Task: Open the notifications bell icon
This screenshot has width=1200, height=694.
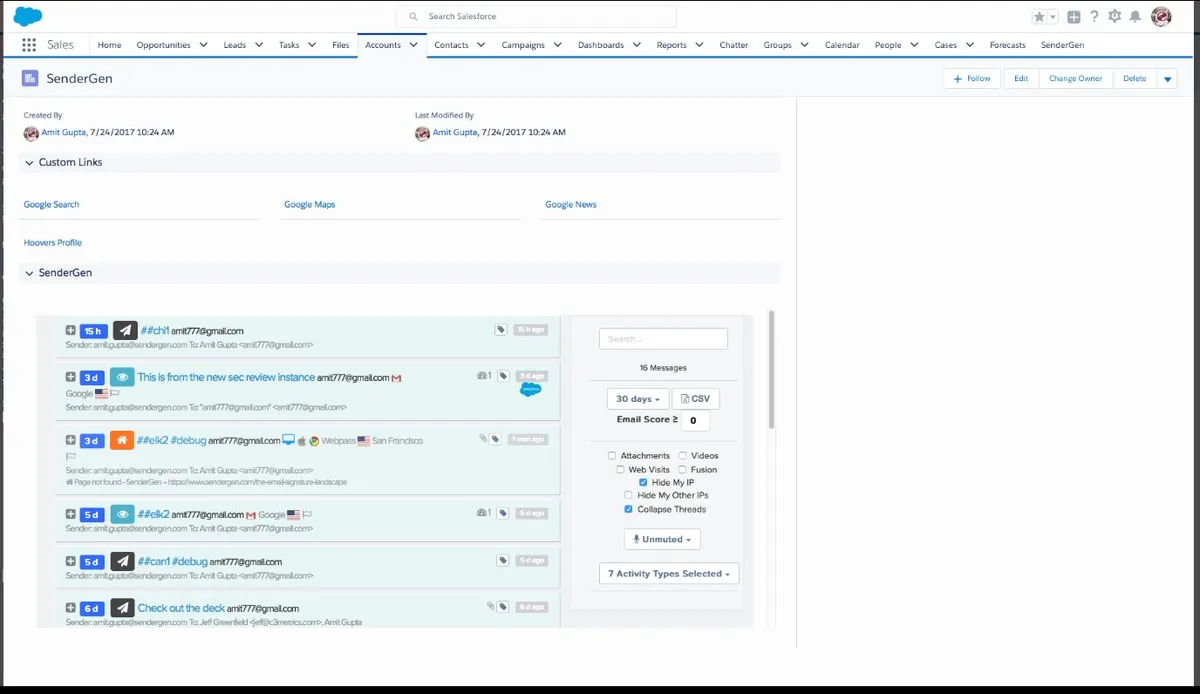Action: [x=1136, y=17]
